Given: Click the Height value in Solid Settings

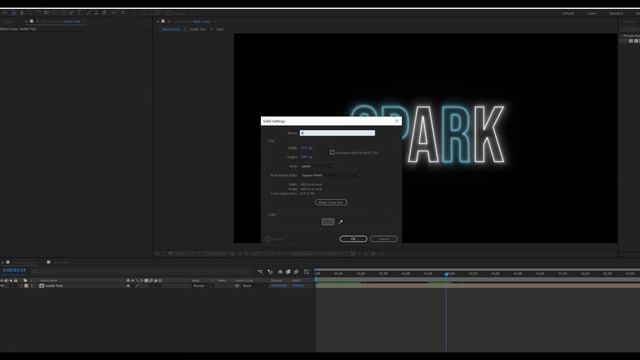Looking at the screenshot, I should point(304,157).
